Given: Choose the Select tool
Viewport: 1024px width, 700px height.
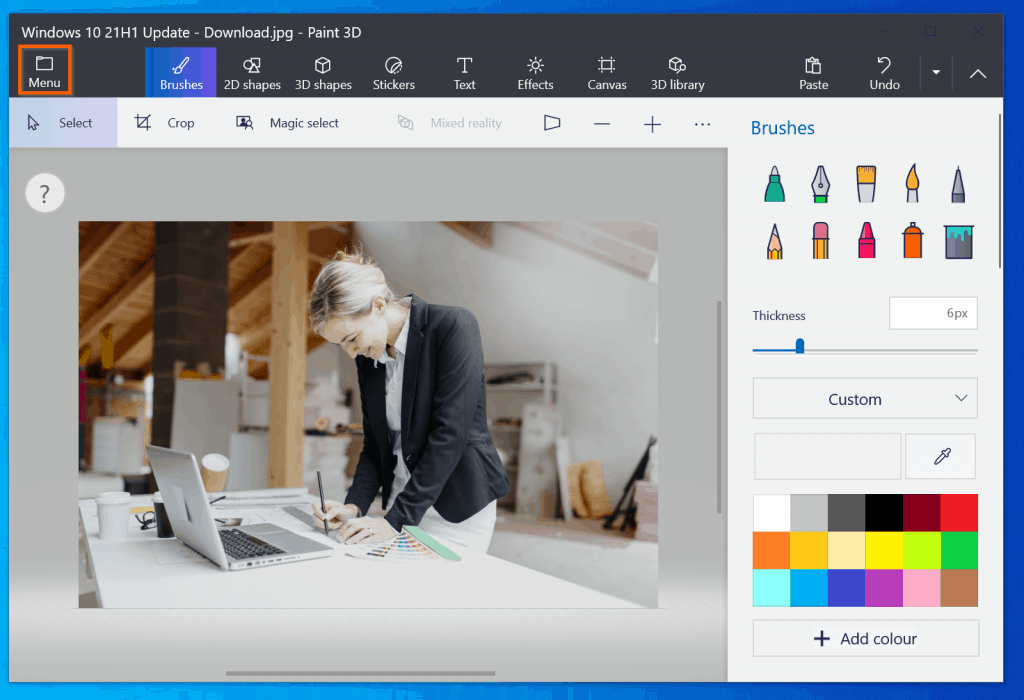Looking at the screenshot, I should [x=63, y=123].
